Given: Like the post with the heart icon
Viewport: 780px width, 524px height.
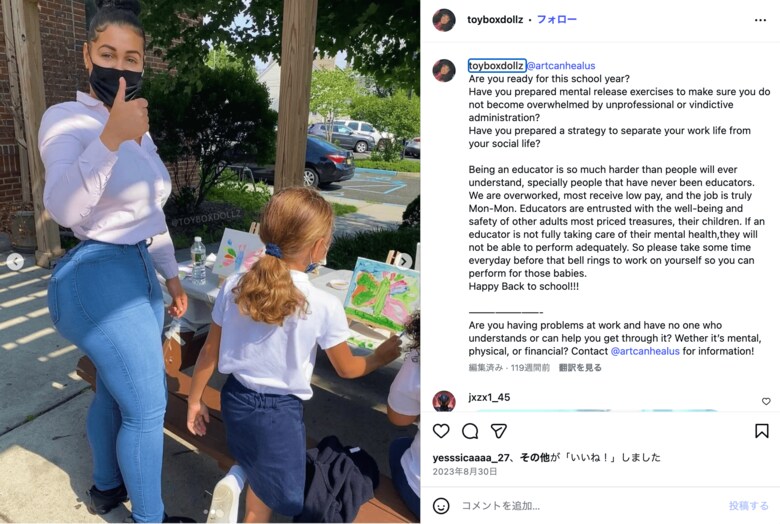Looking at the screenshot, I should pyautogui.click(x=441, y=431).
